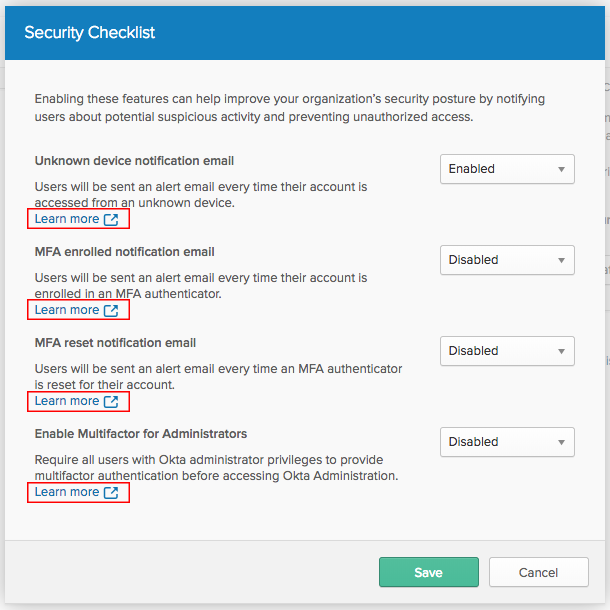Click the Security Checklist header title
Image resolution: width=610 pixels, height=610 pixels.
89,33
